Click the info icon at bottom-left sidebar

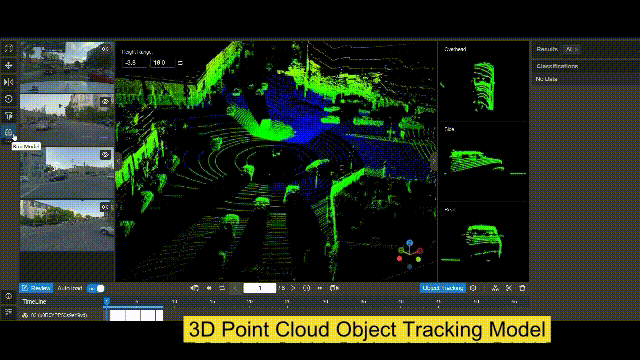(9, 296)
